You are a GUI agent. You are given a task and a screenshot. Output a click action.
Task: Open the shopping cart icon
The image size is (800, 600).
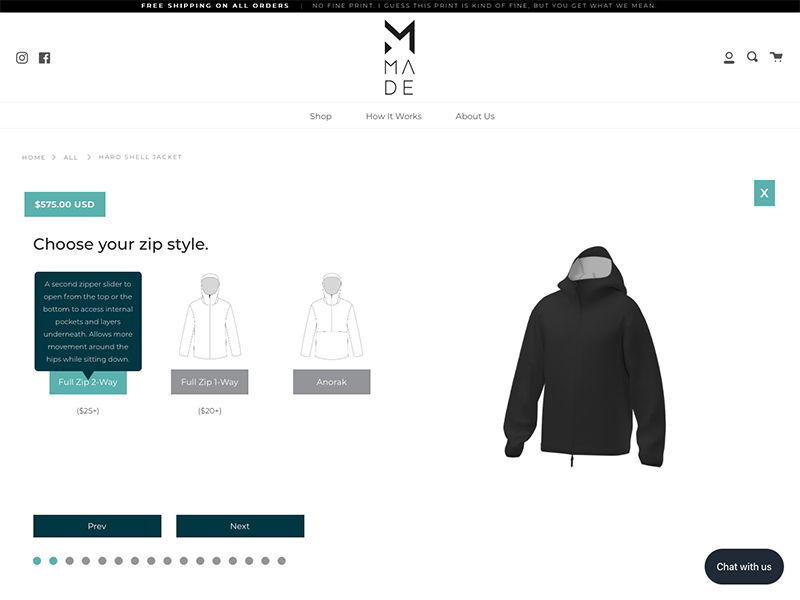776,57
